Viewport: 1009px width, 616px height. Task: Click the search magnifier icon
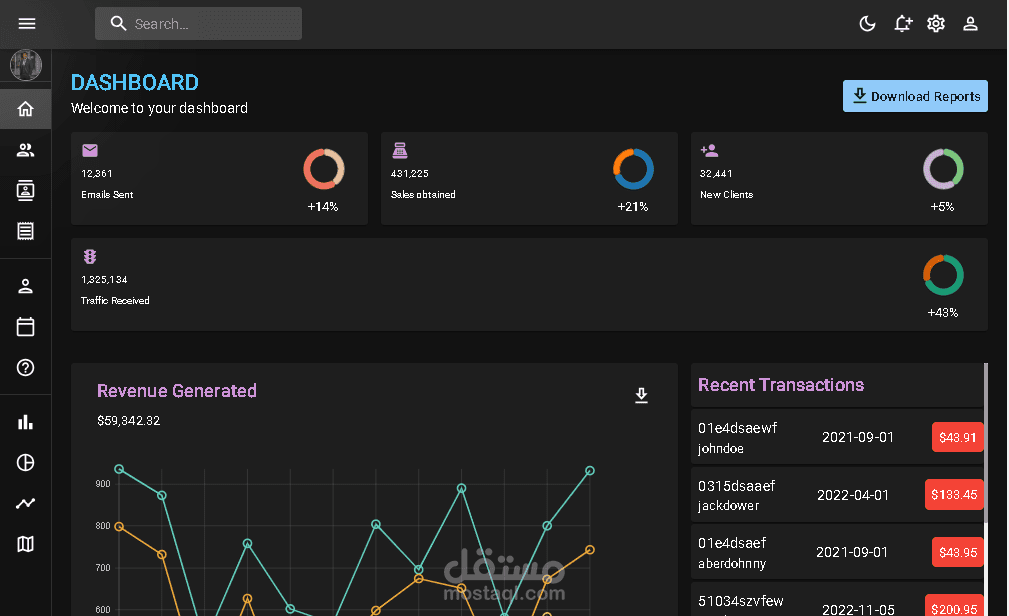click(x=118, y=24)
